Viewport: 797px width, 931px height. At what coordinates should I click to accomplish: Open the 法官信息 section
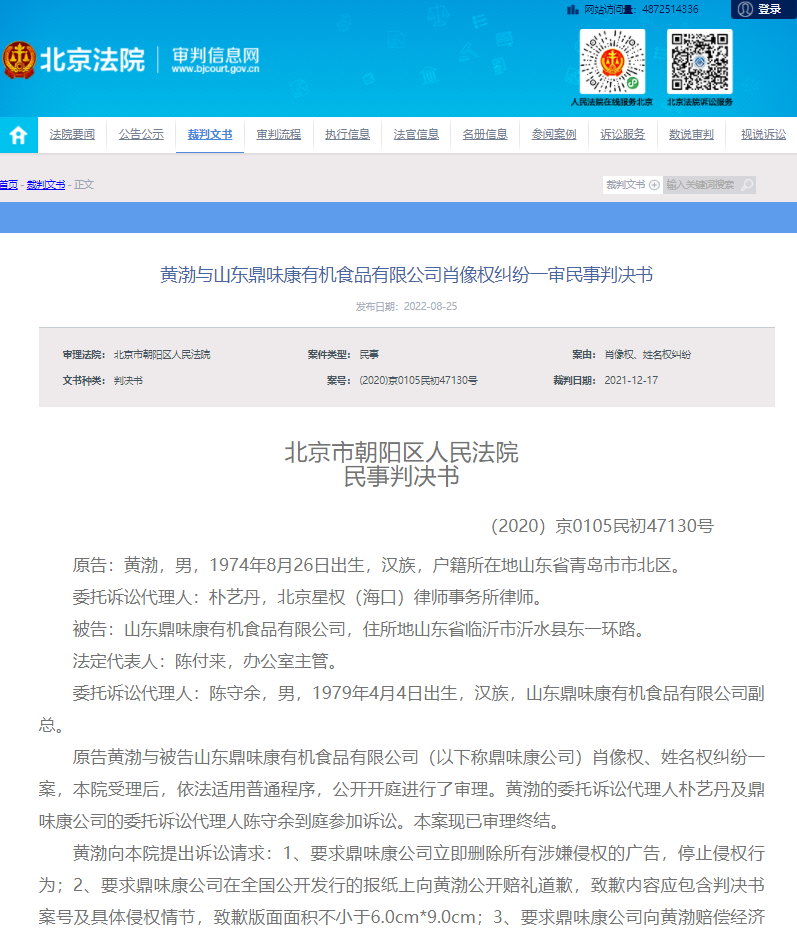(416, 134)
